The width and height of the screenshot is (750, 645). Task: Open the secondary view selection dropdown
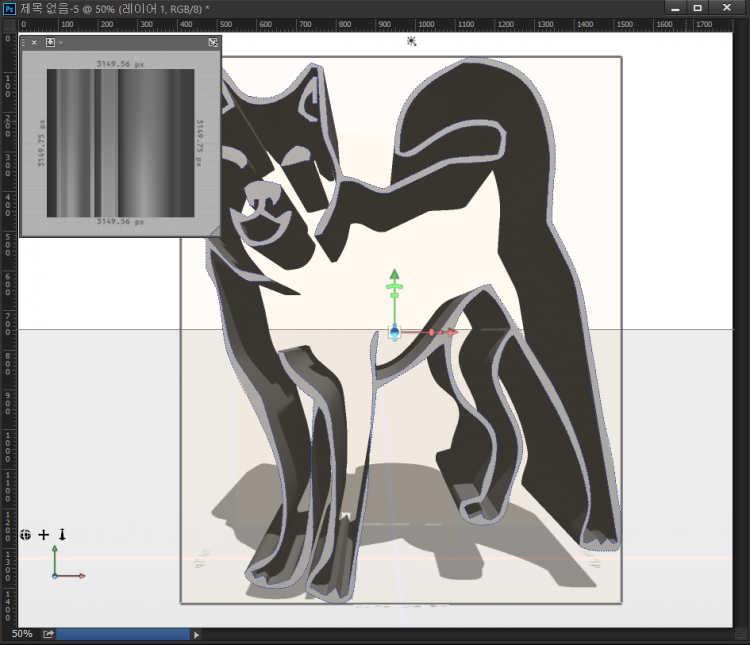click(x=52, y=42)
